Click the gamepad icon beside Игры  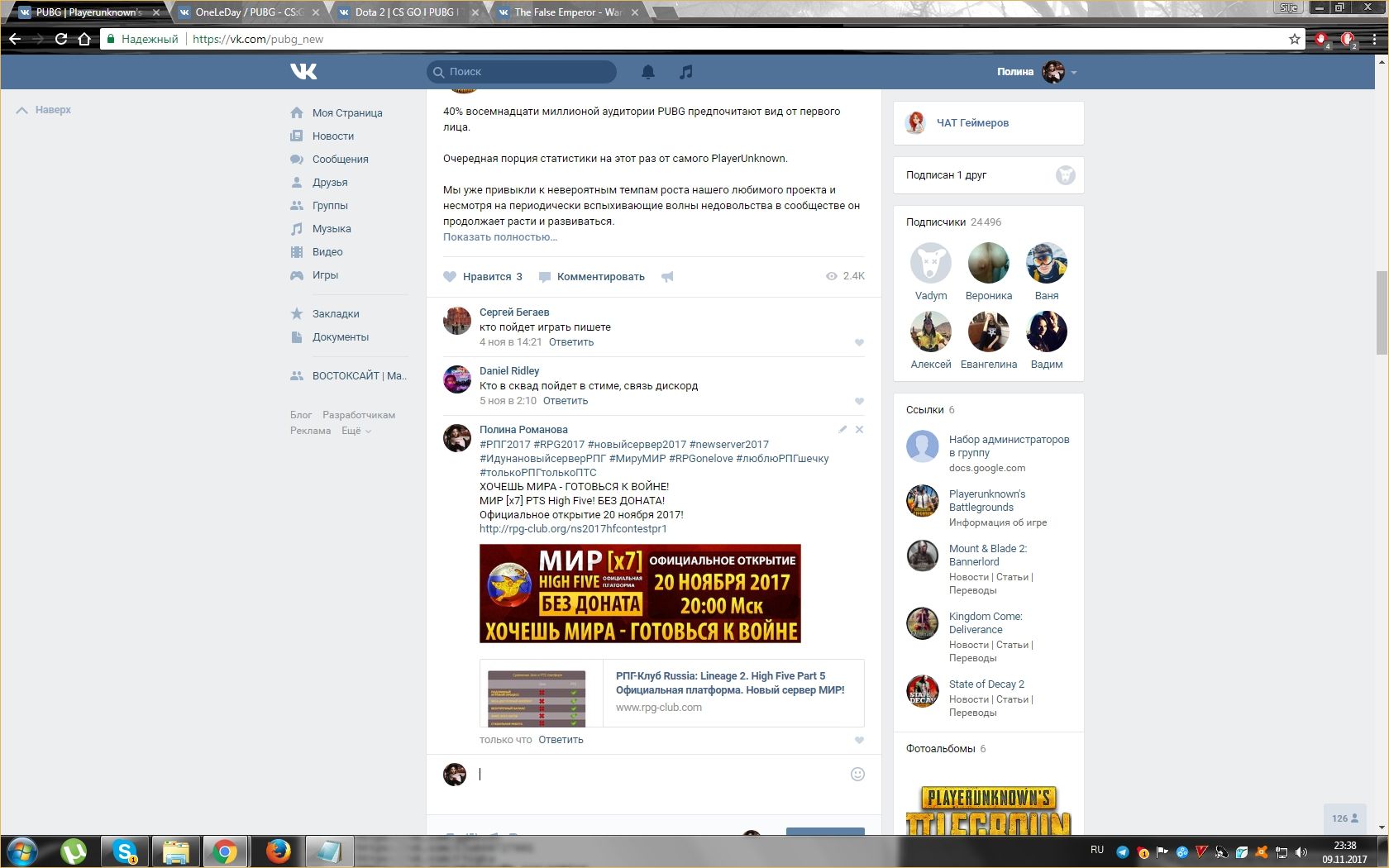click(x=297, y=274)
